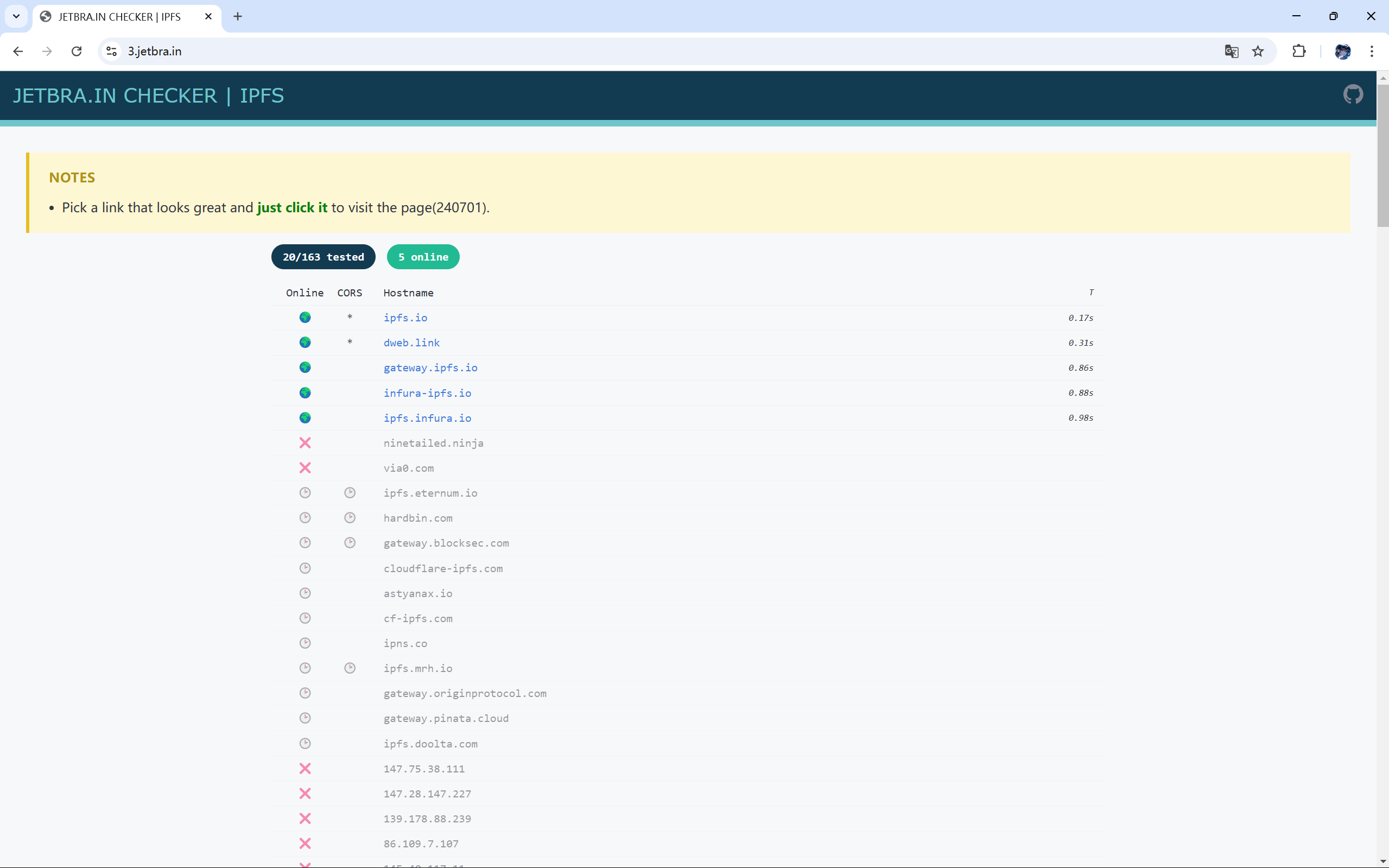
Task: Click the red X for 139.178.88.239
Action: coord(306,819)
